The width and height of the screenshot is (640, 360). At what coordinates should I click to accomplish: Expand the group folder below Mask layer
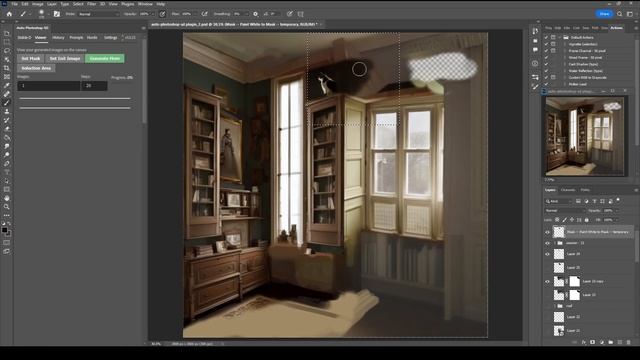click(555, 243)
